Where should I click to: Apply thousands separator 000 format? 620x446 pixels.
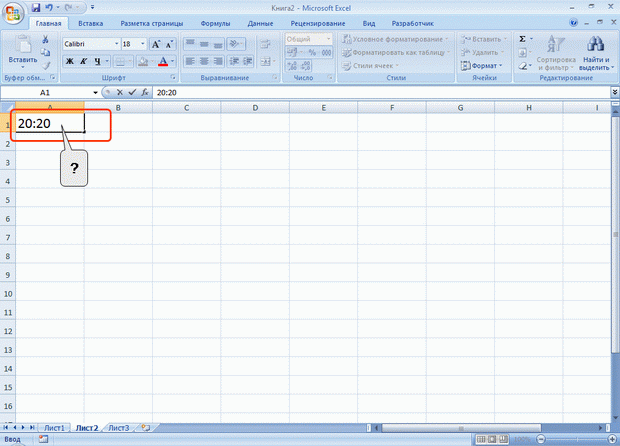click(x=326, y=53)
